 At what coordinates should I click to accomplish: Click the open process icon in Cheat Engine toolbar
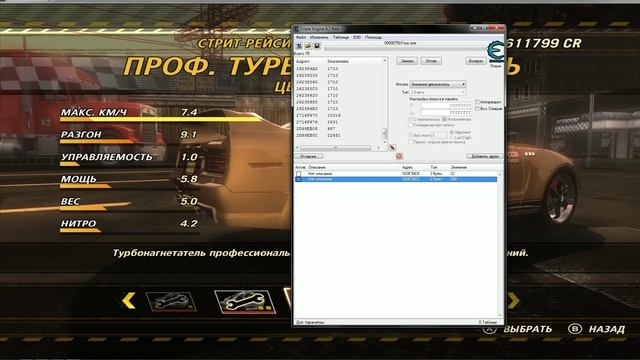coord(299,46)
